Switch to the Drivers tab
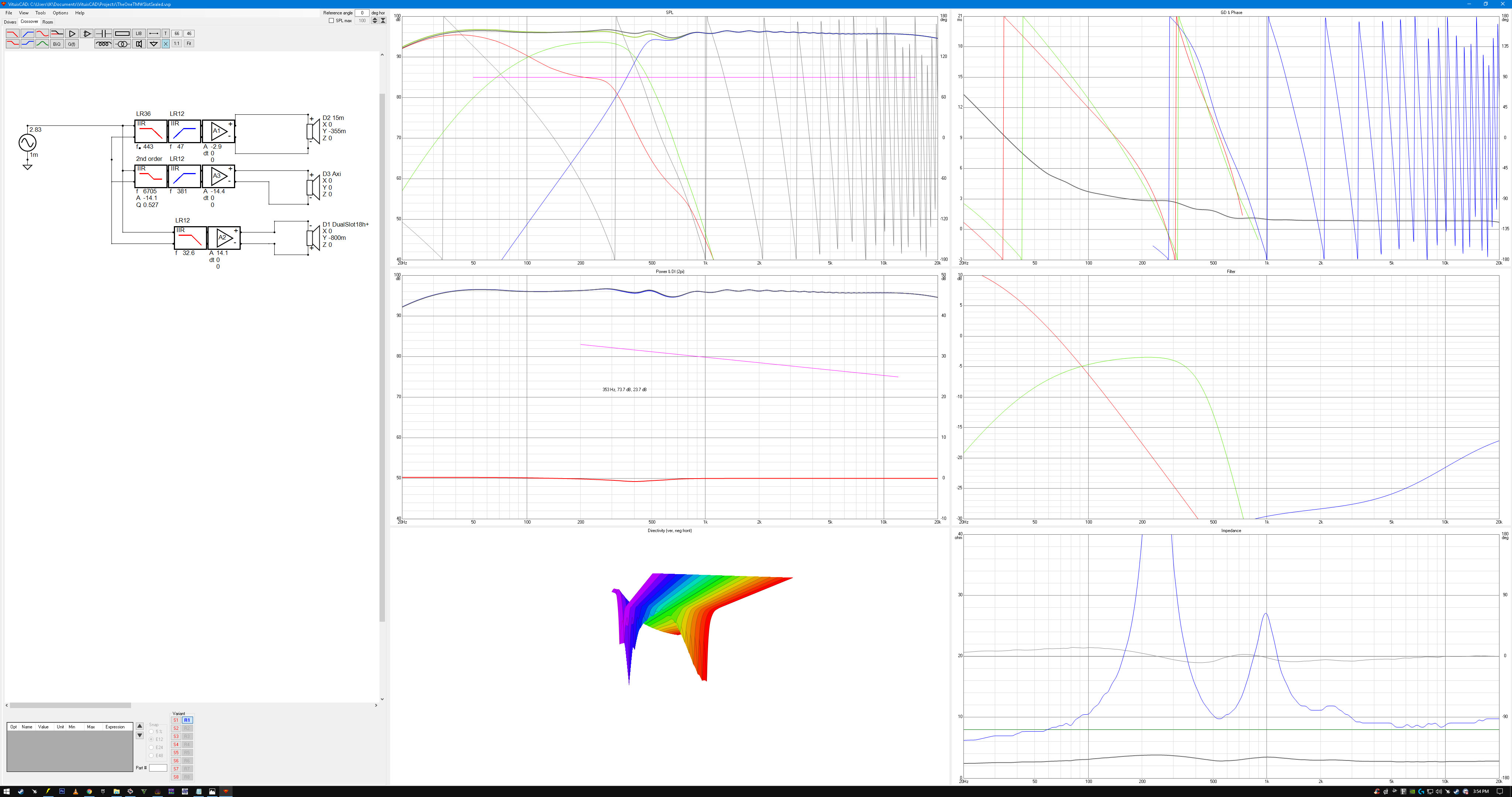Image resolution: width=1512 pixels, height=797 pixels. pos(10,22)
